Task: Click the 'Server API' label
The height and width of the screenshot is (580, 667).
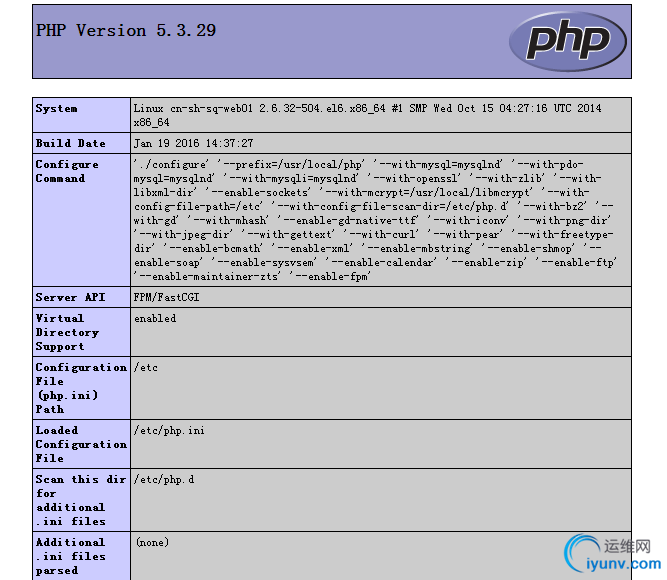Action: [x=70, y=297]
